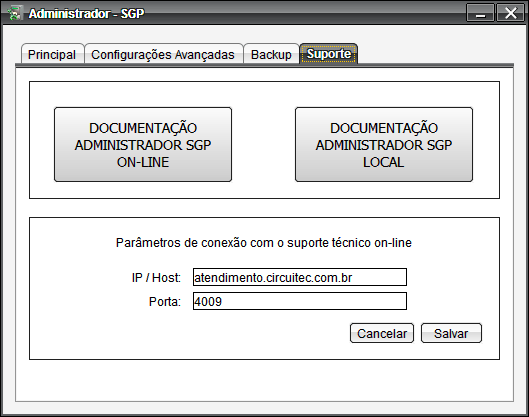
Task: Close the Administrador SGP window
Action: click(x=510, y=13)
